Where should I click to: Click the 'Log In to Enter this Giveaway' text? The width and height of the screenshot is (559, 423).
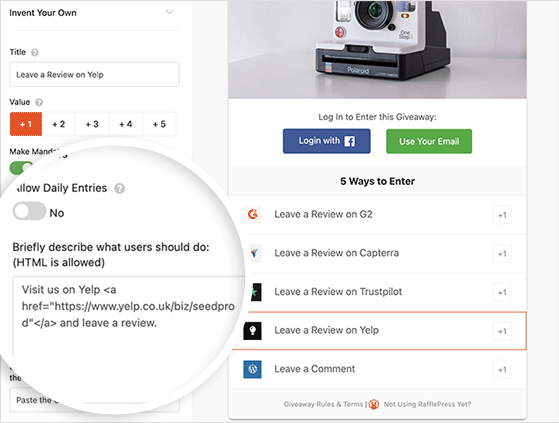tap(377, 117)
